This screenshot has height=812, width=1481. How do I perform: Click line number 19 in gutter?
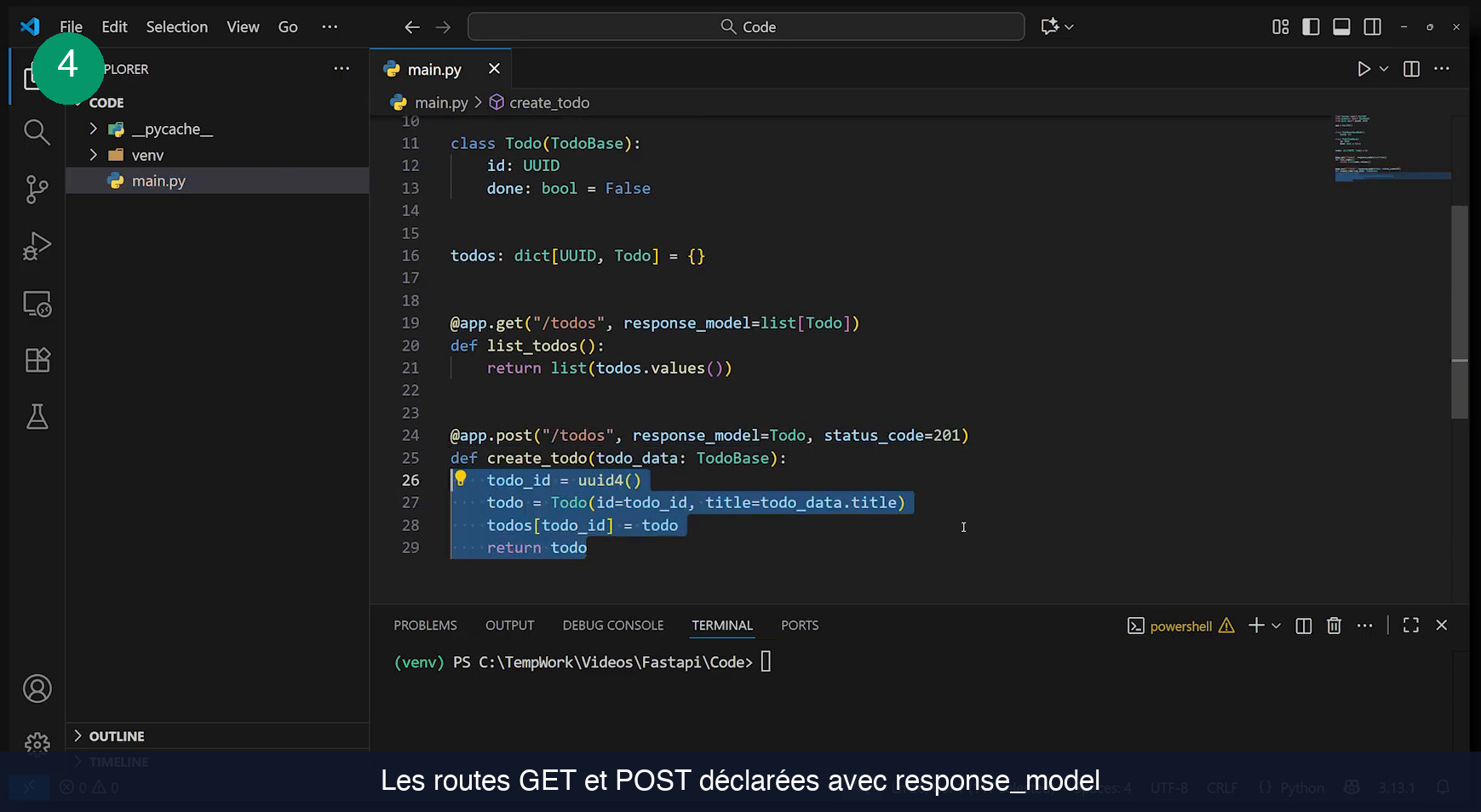point(410,323)
